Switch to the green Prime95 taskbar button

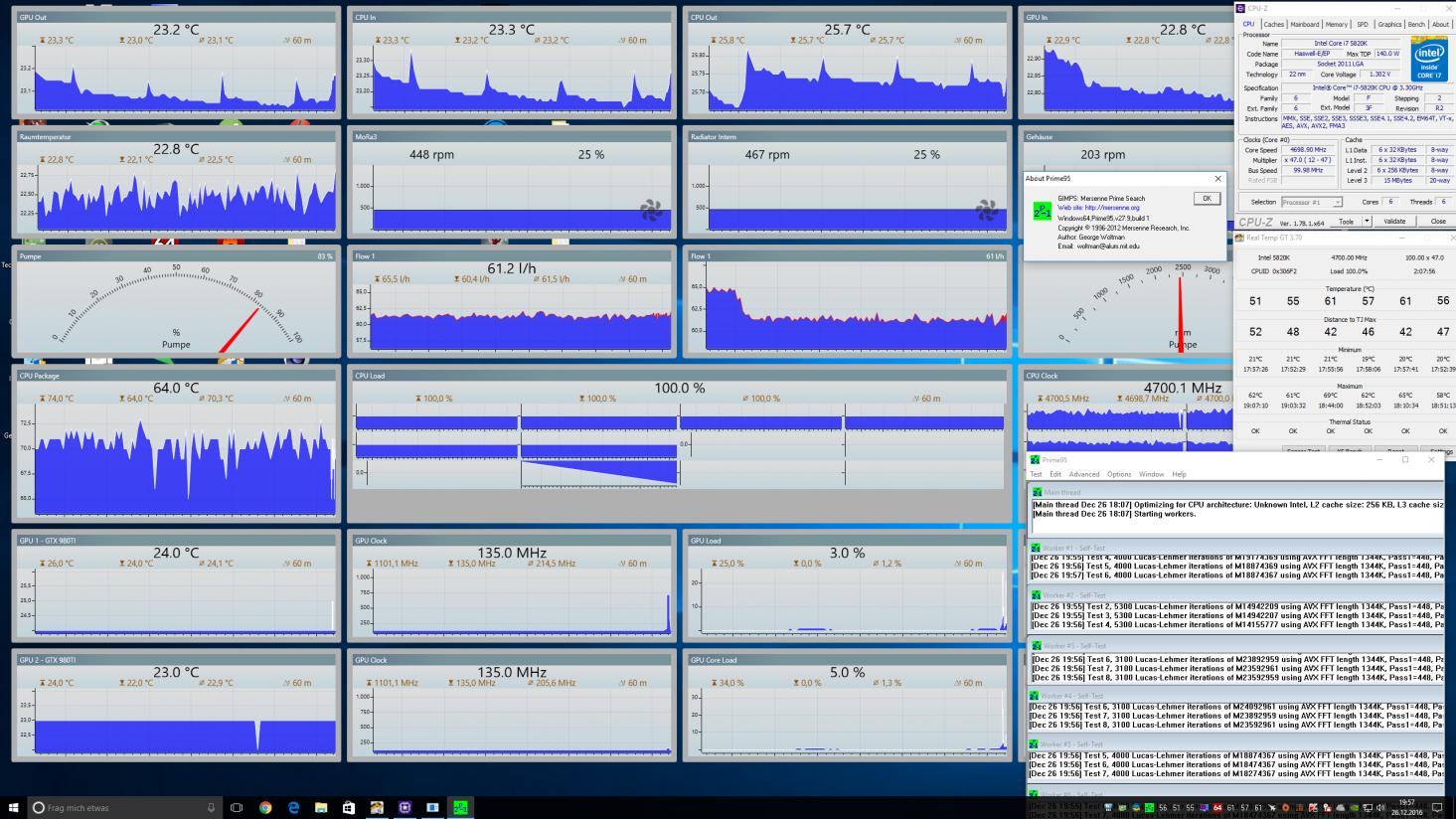pyautogui.click(x=460, y=807)
